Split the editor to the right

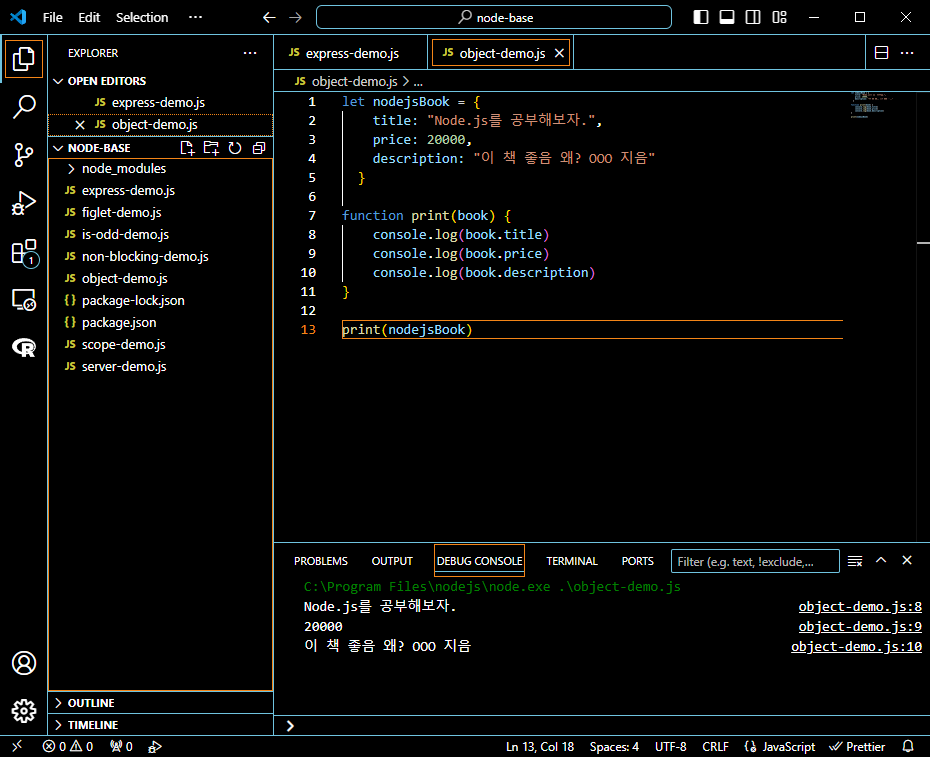(x=881, y=53)
